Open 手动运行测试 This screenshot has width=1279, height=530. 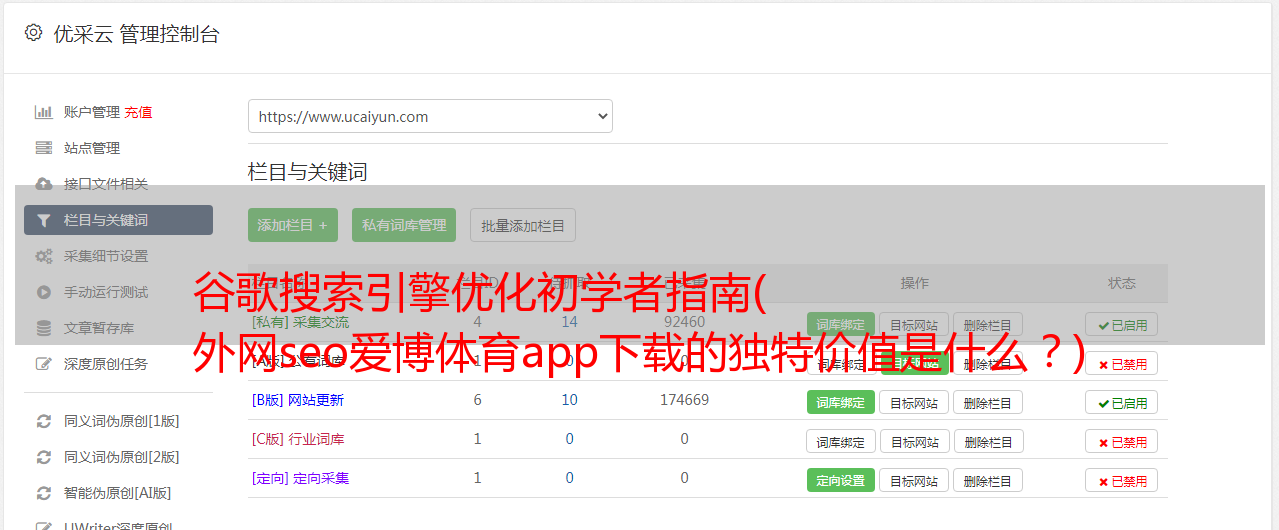coord(106,292)
